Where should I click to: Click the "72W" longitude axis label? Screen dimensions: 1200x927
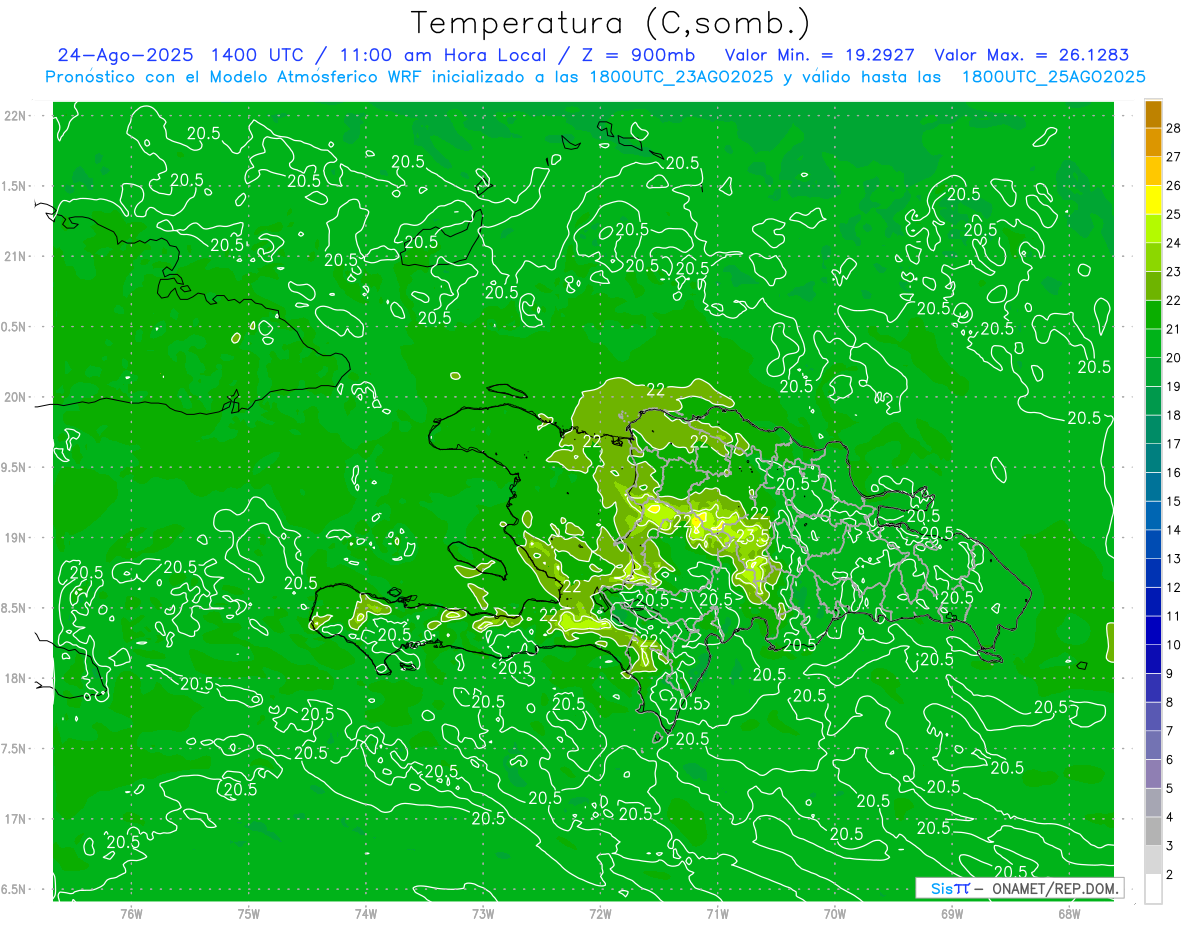click(x=600, y=913)
